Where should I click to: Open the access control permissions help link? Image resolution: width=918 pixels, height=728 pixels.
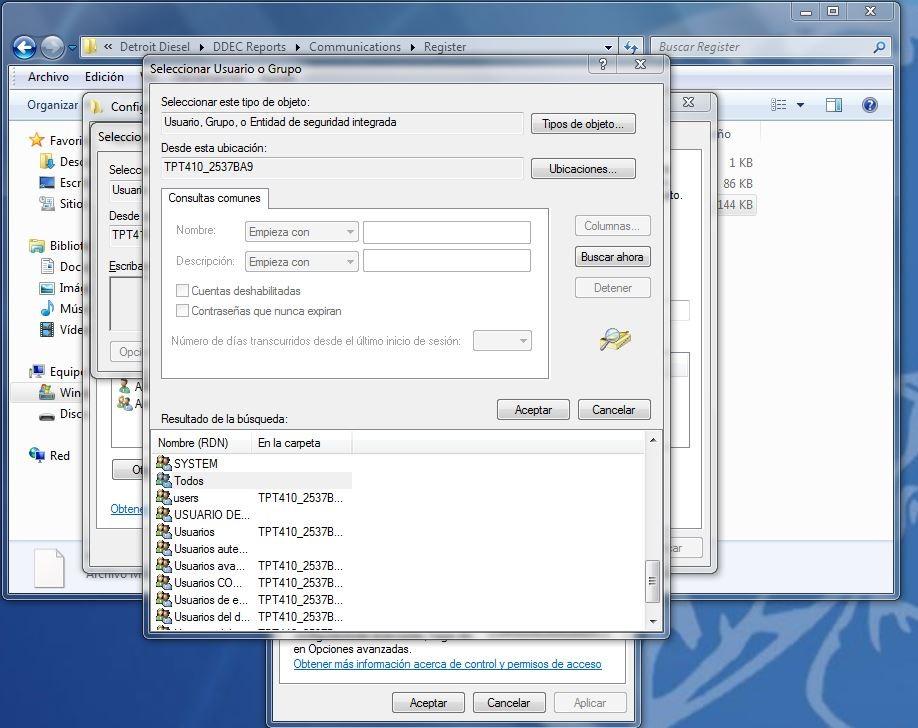point(447,664)
